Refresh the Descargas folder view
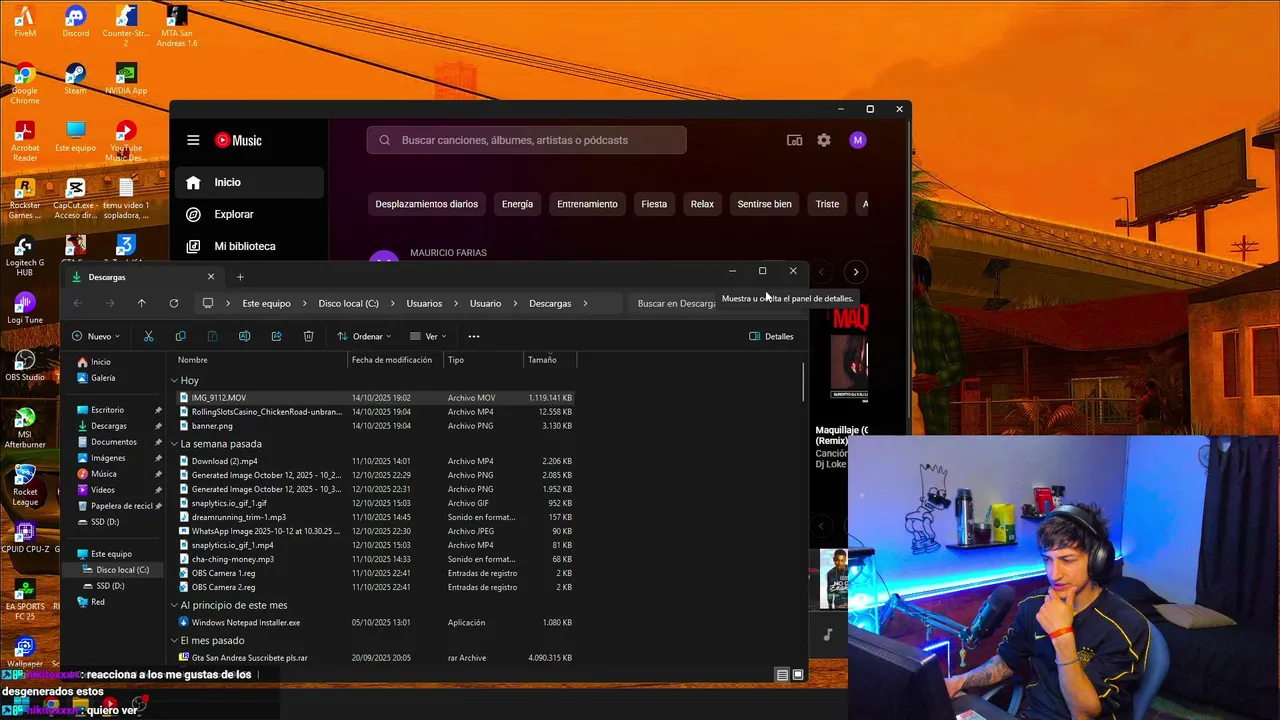 pyautogui.click(x=173, y=303)
